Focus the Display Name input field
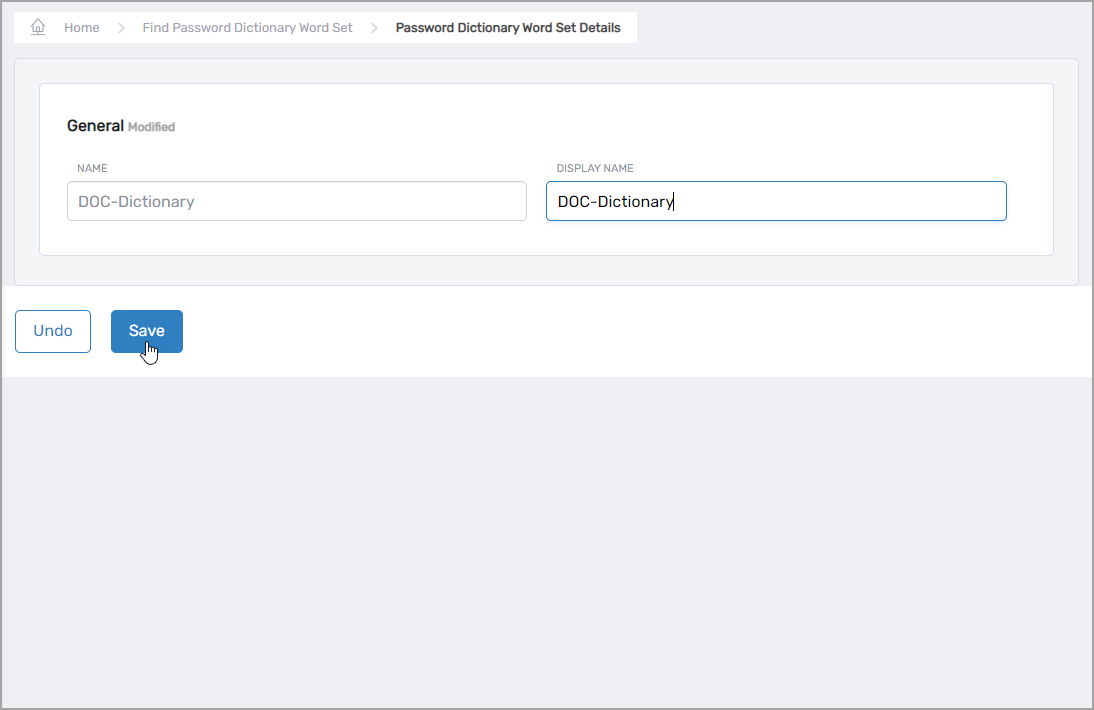This screenshot has height=710, width=1094. [850, 201]
